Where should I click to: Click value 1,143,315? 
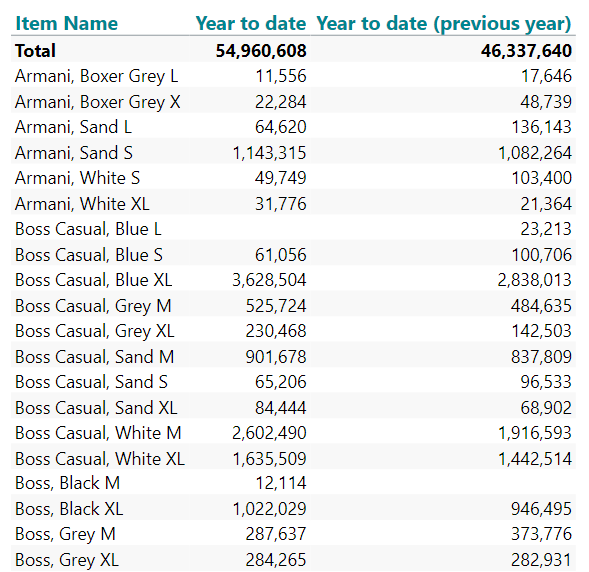270,153
